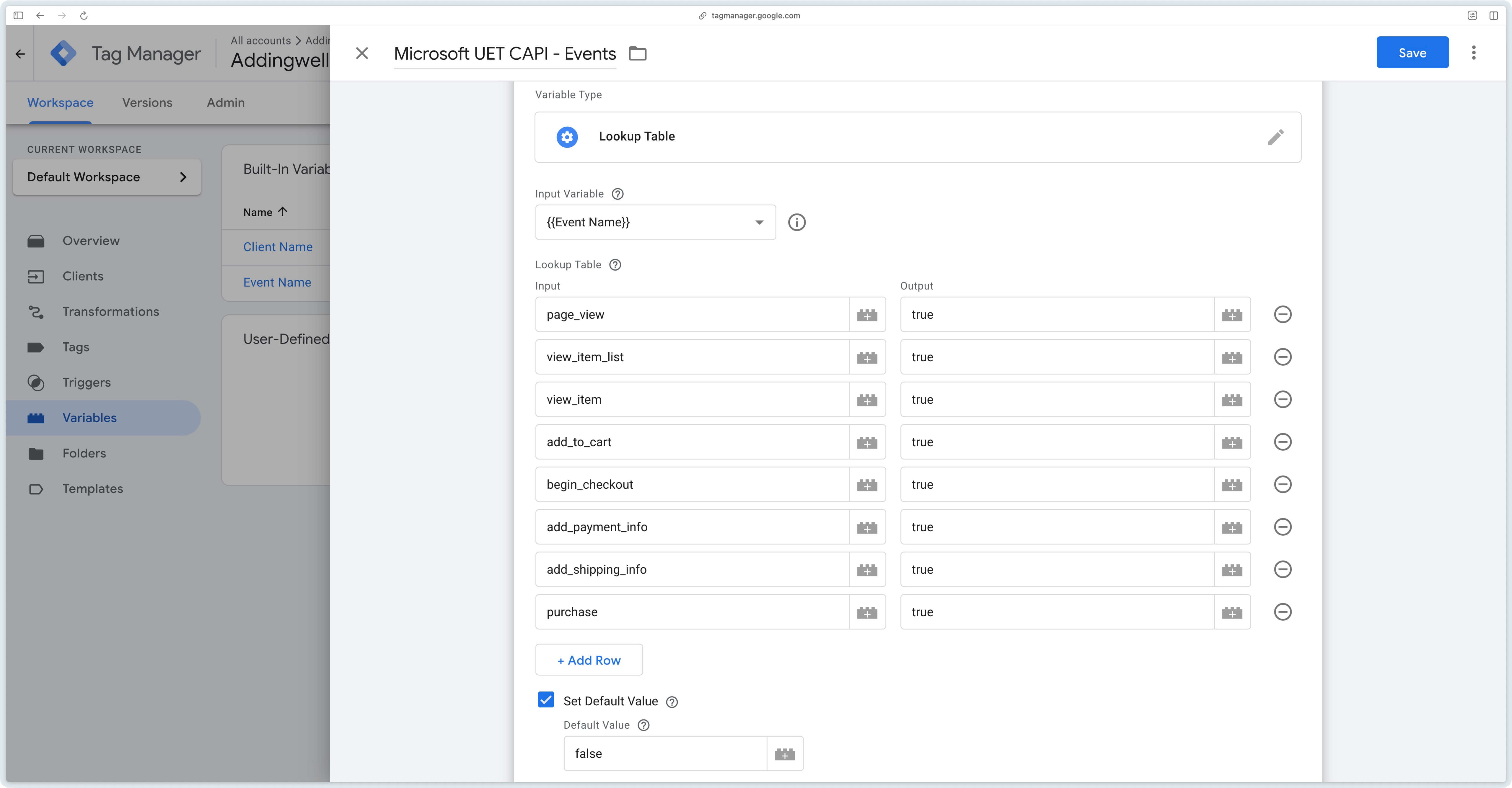This screenshot has height=788, width=1512.
Task: Open the Transformations section
Action: click(x=110, y=312)
